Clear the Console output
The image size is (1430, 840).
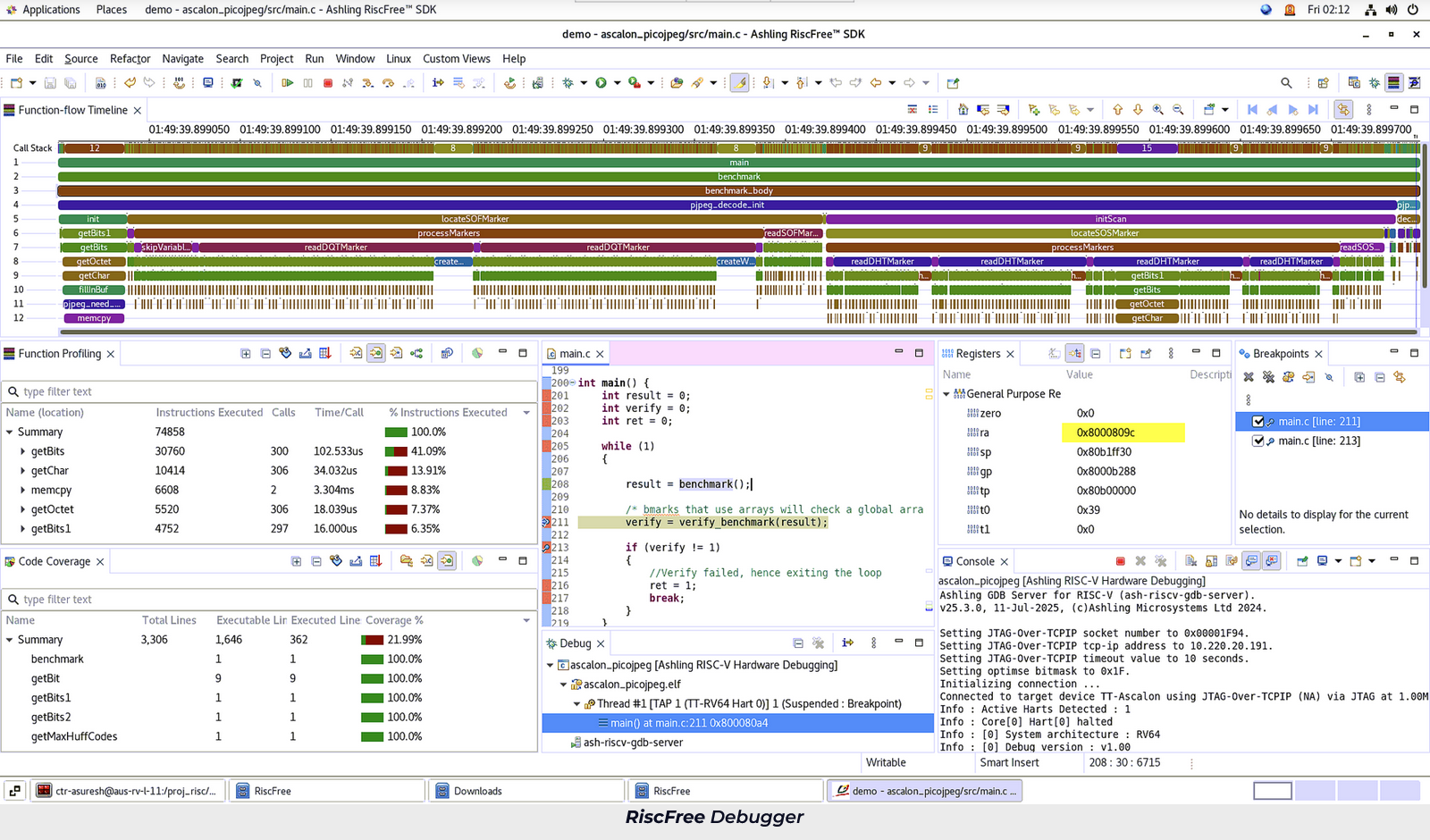(x=1190, y=561)
